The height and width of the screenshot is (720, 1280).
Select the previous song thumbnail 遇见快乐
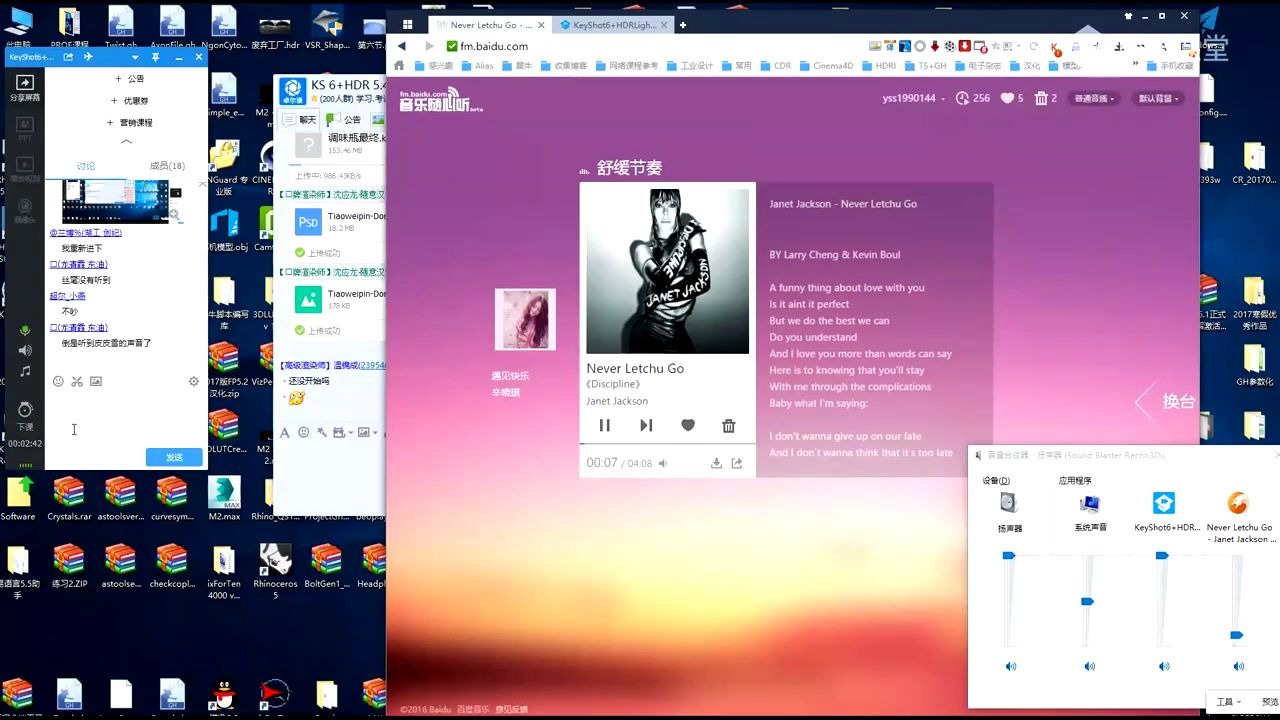[525, 319]
